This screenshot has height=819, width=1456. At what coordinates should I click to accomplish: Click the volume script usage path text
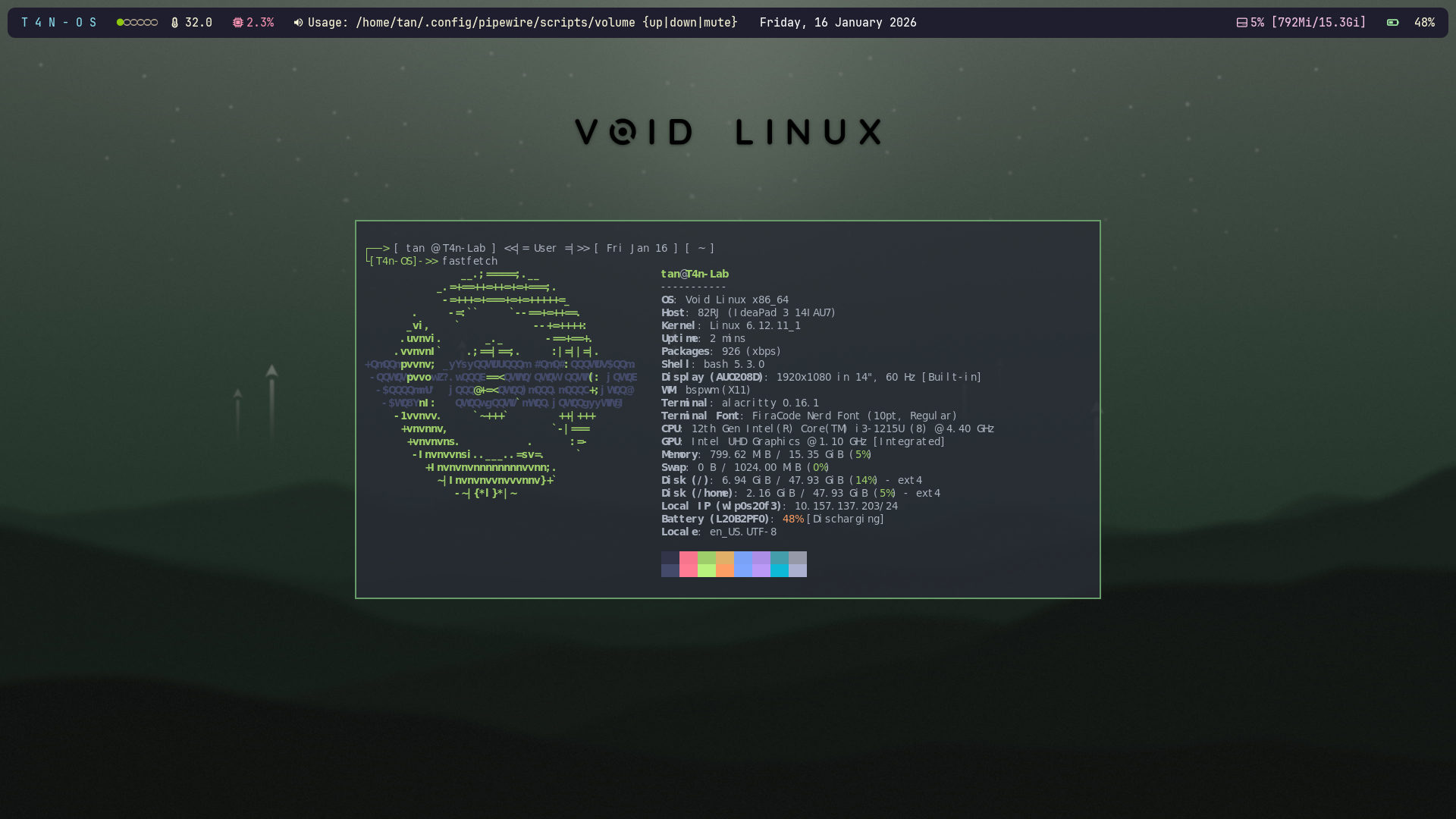click(522, 22)
